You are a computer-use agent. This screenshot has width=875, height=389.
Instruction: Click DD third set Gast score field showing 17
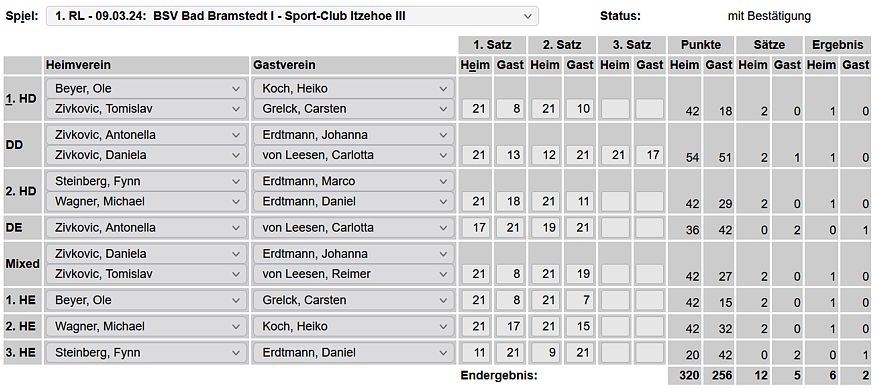[x=650, y=155]
